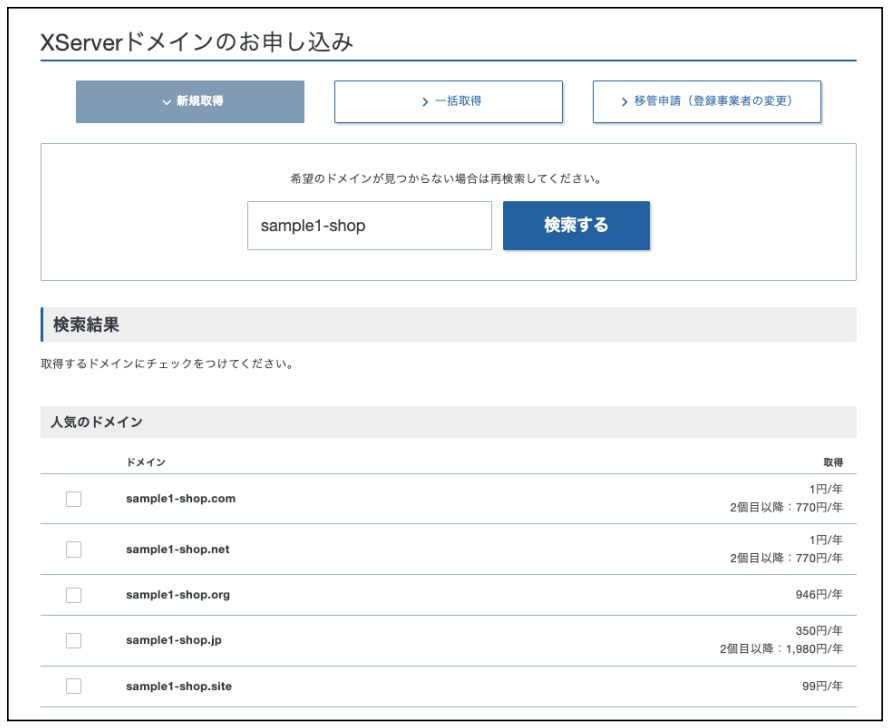Click the ドメイン column header

pyautogui.click(x=145, y=462)
